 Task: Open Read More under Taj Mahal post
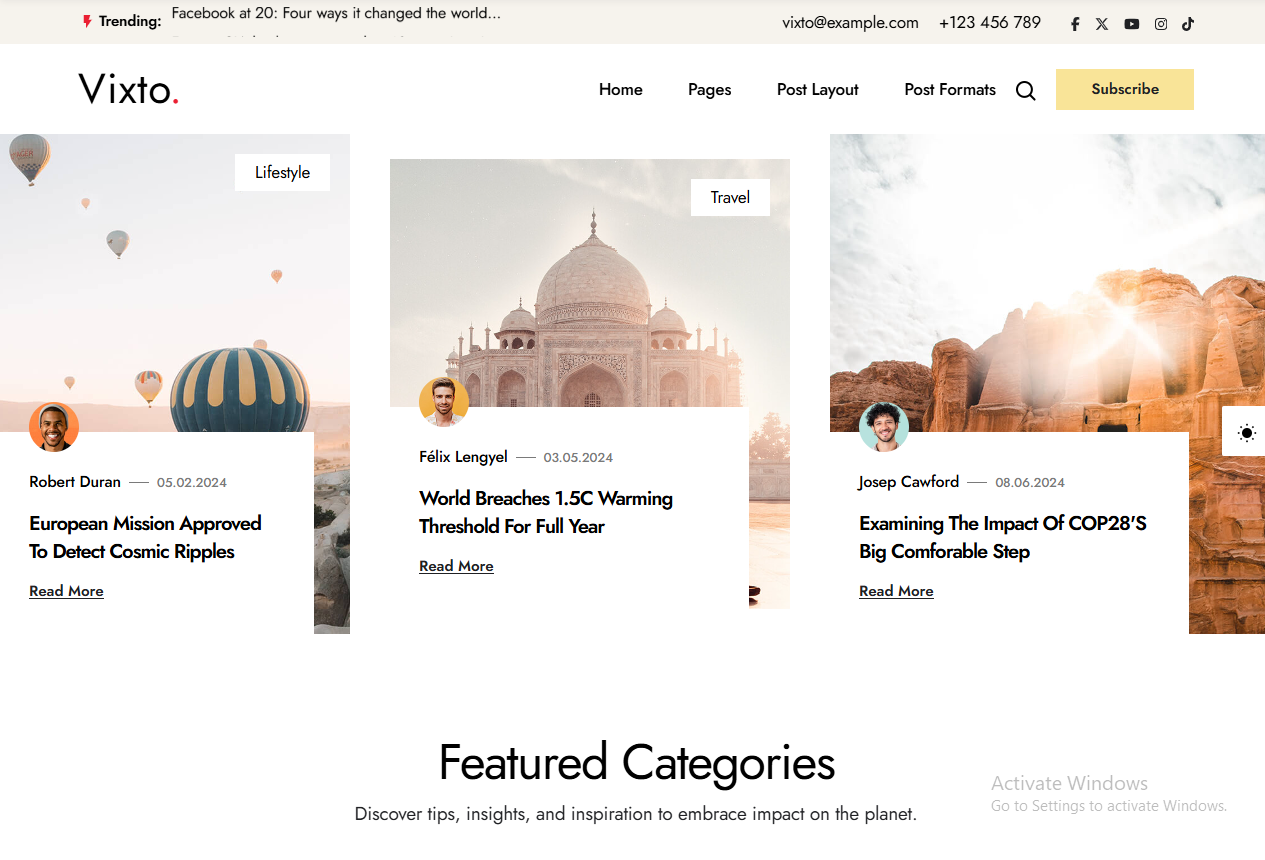(x=456, y=566)
